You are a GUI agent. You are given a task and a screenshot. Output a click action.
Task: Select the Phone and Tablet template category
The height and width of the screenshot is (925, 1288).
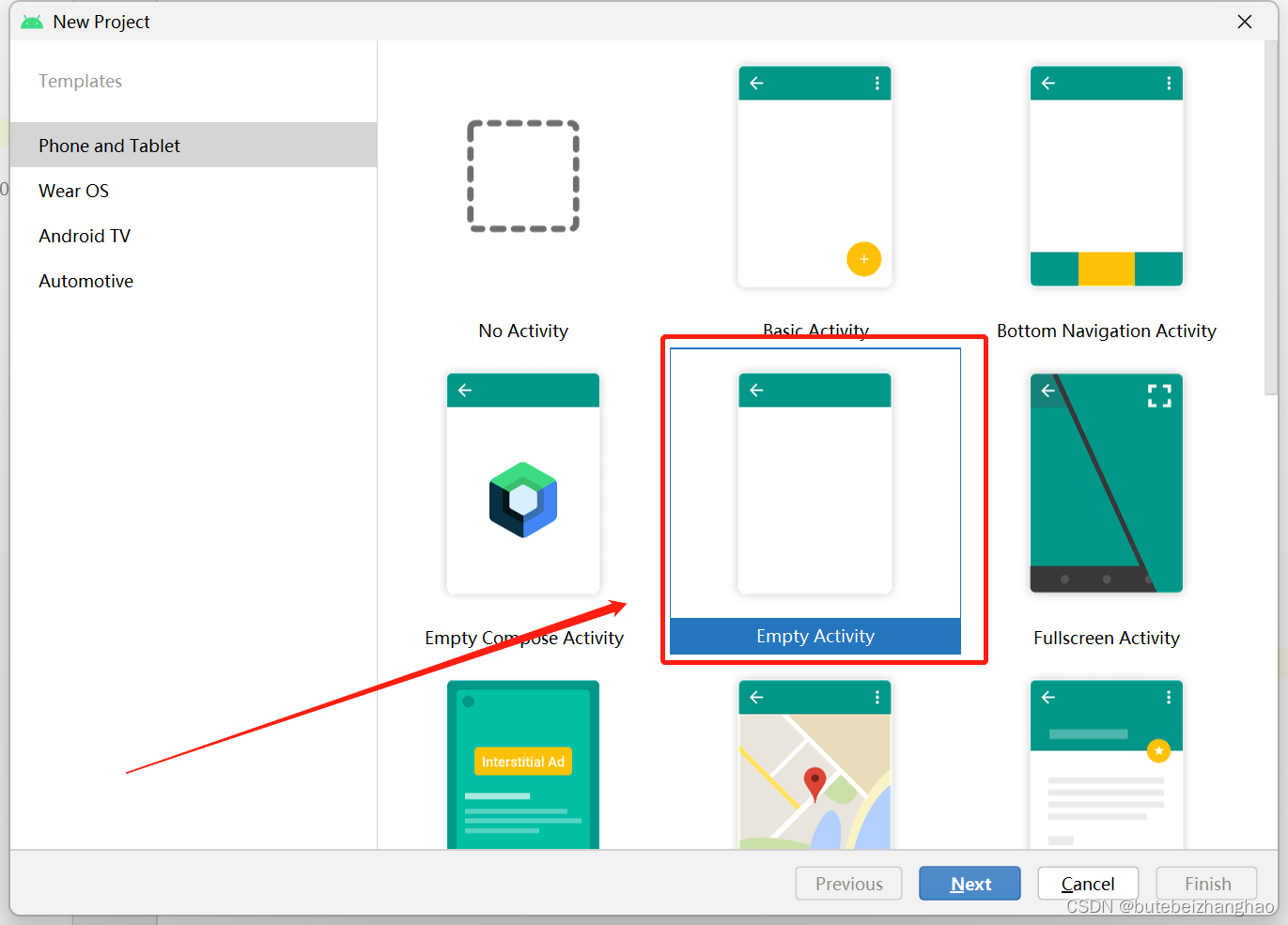[194, 145]
